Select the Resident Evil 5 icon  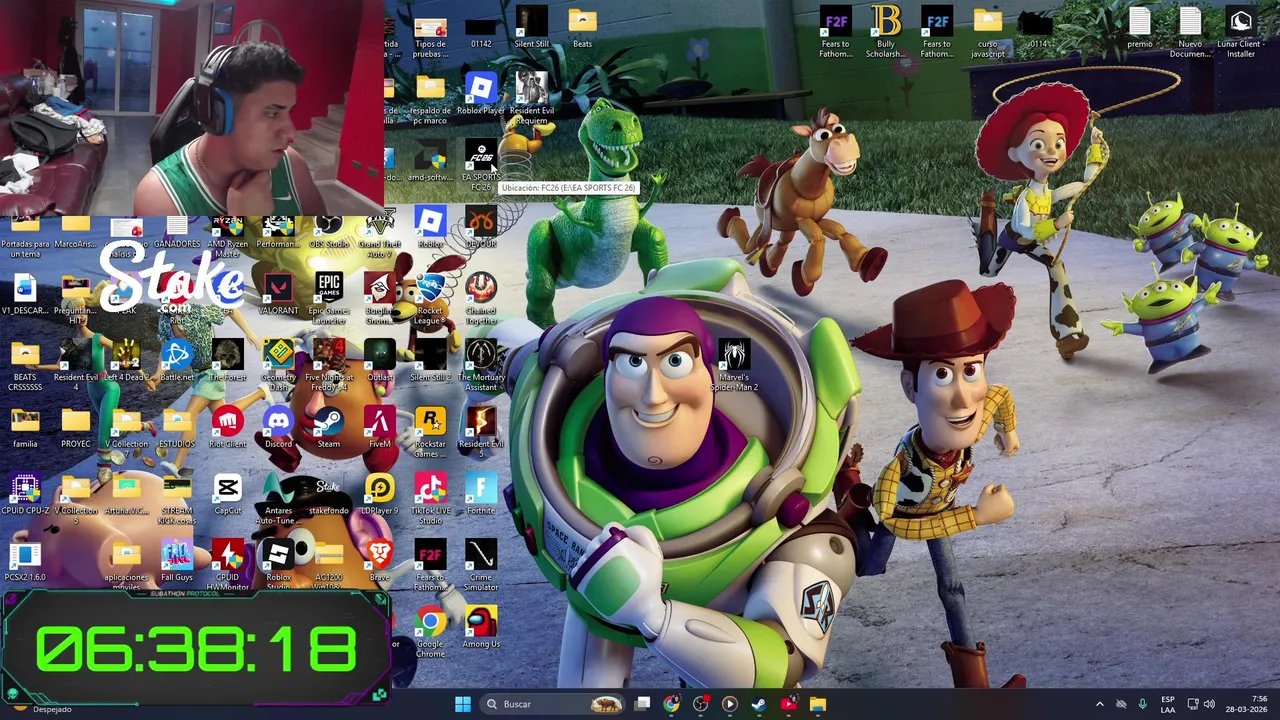tap(481, 432)
